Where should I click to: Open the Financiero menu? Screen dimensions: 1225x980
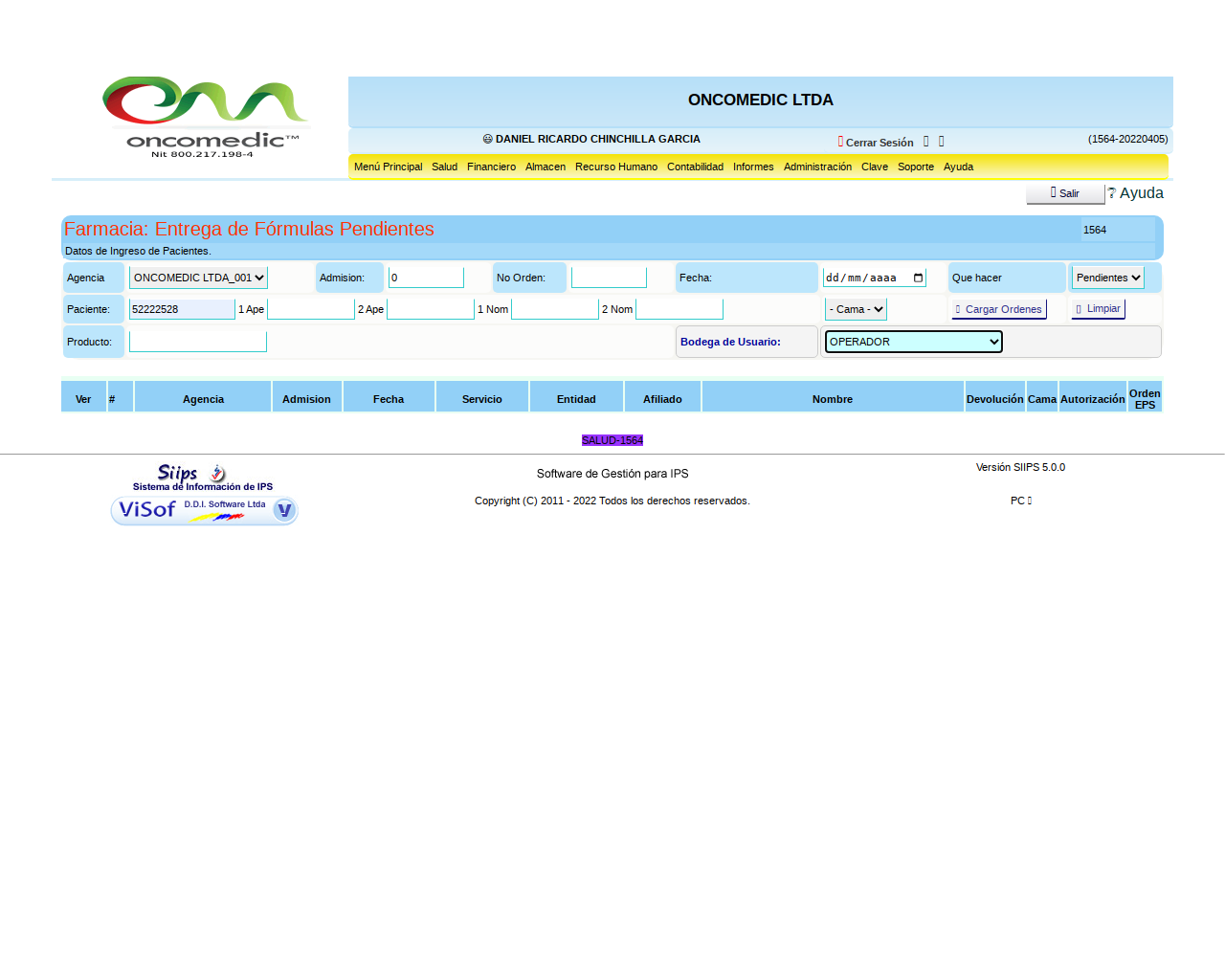491,167
